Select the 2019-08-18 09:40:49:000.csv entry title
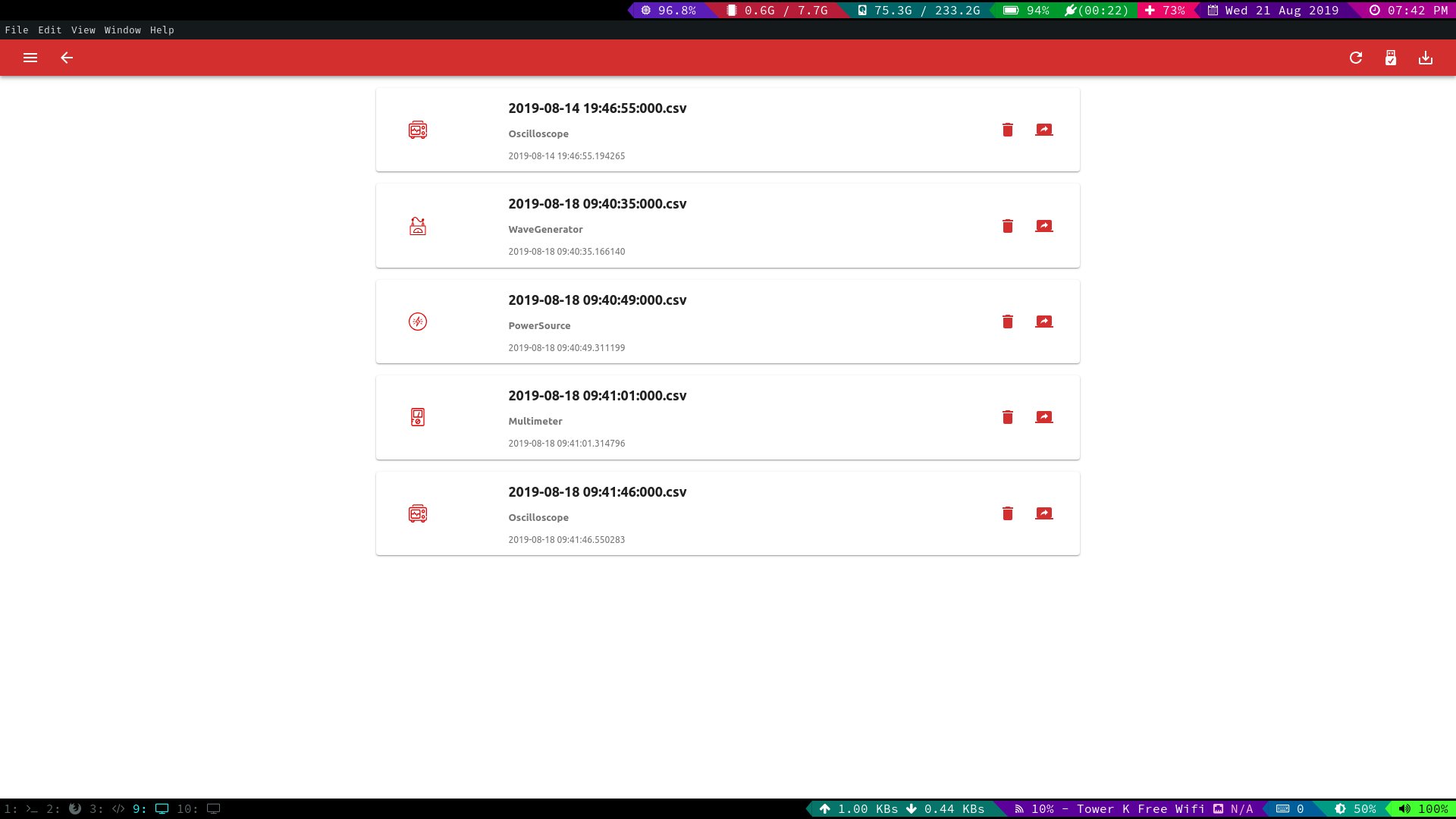1456x819 pixels. click(x=597, y=300)
